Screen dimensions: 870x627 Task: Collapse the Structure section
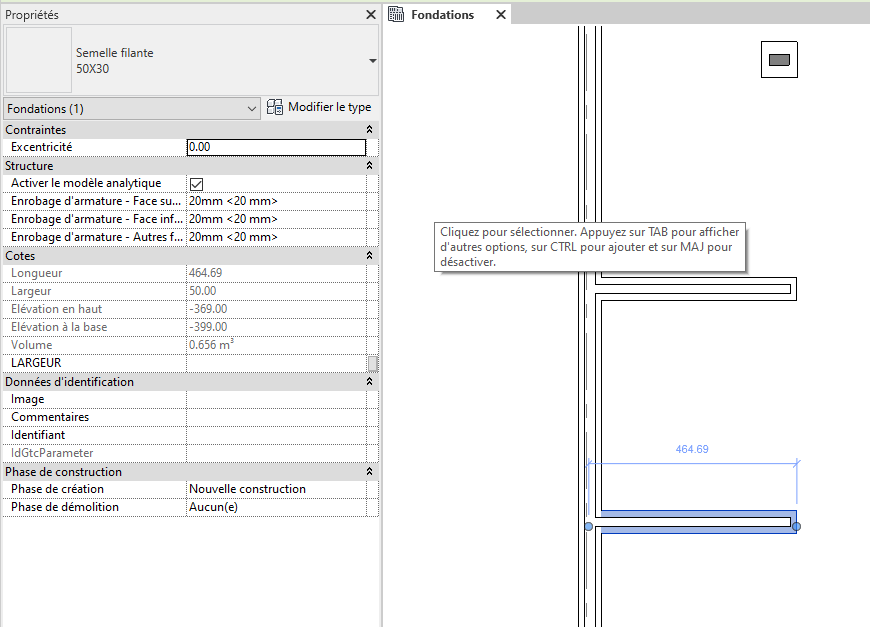(x=369, y=166)
